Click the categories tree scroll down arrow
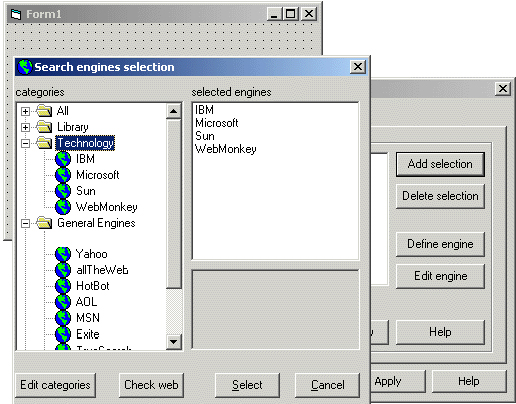 point(174,342)
